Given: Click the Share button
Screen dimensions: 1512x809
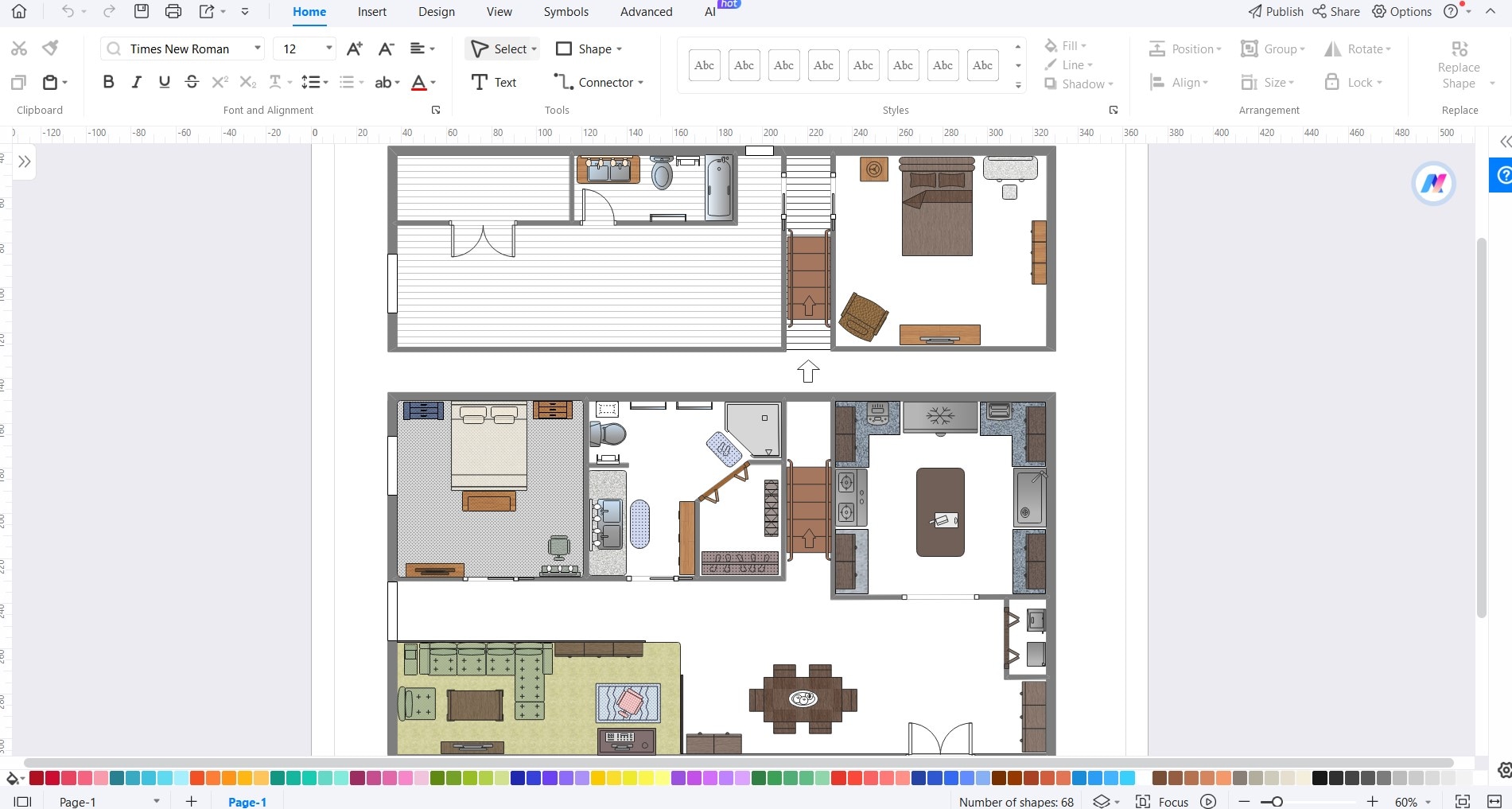Looking at the screenshot, I should coord(1336,11).
